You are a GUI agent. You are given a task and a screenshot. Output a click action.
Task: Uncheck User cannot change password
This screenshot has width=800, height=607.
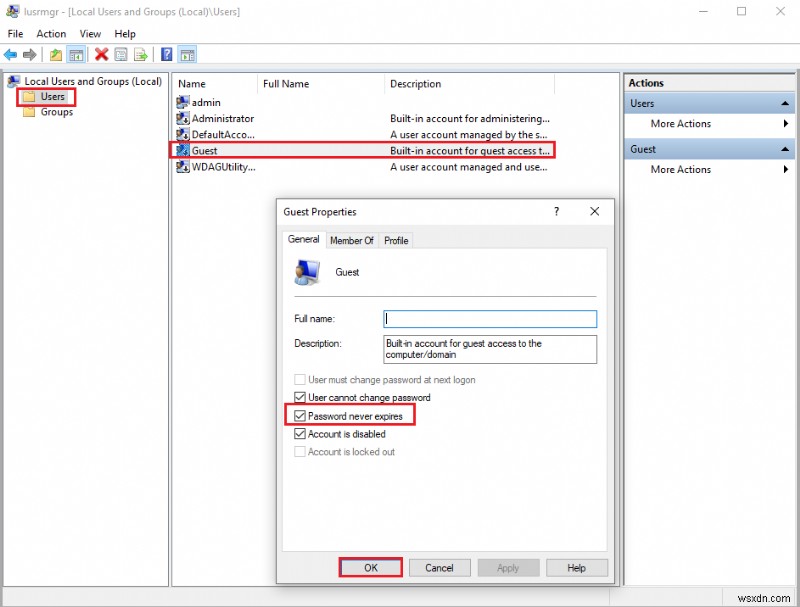301,398
